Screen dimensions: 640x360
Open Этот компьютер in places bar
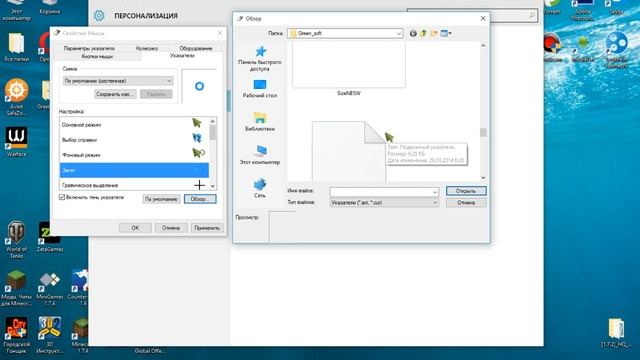pos(260,155)
